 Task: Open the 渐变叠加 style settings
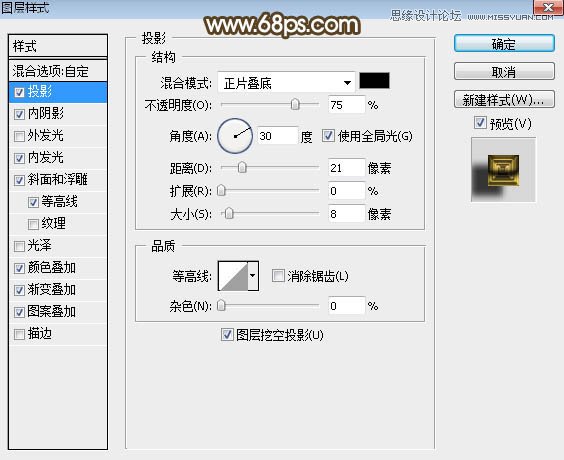point(52,290)
